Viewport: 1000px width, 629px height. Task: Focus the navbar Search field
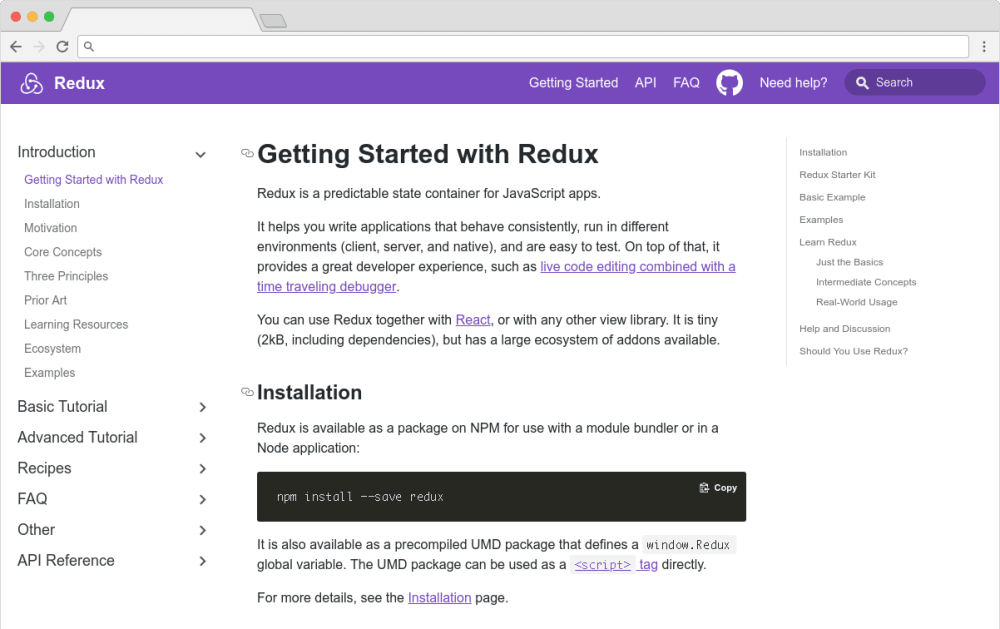[915, 83]
